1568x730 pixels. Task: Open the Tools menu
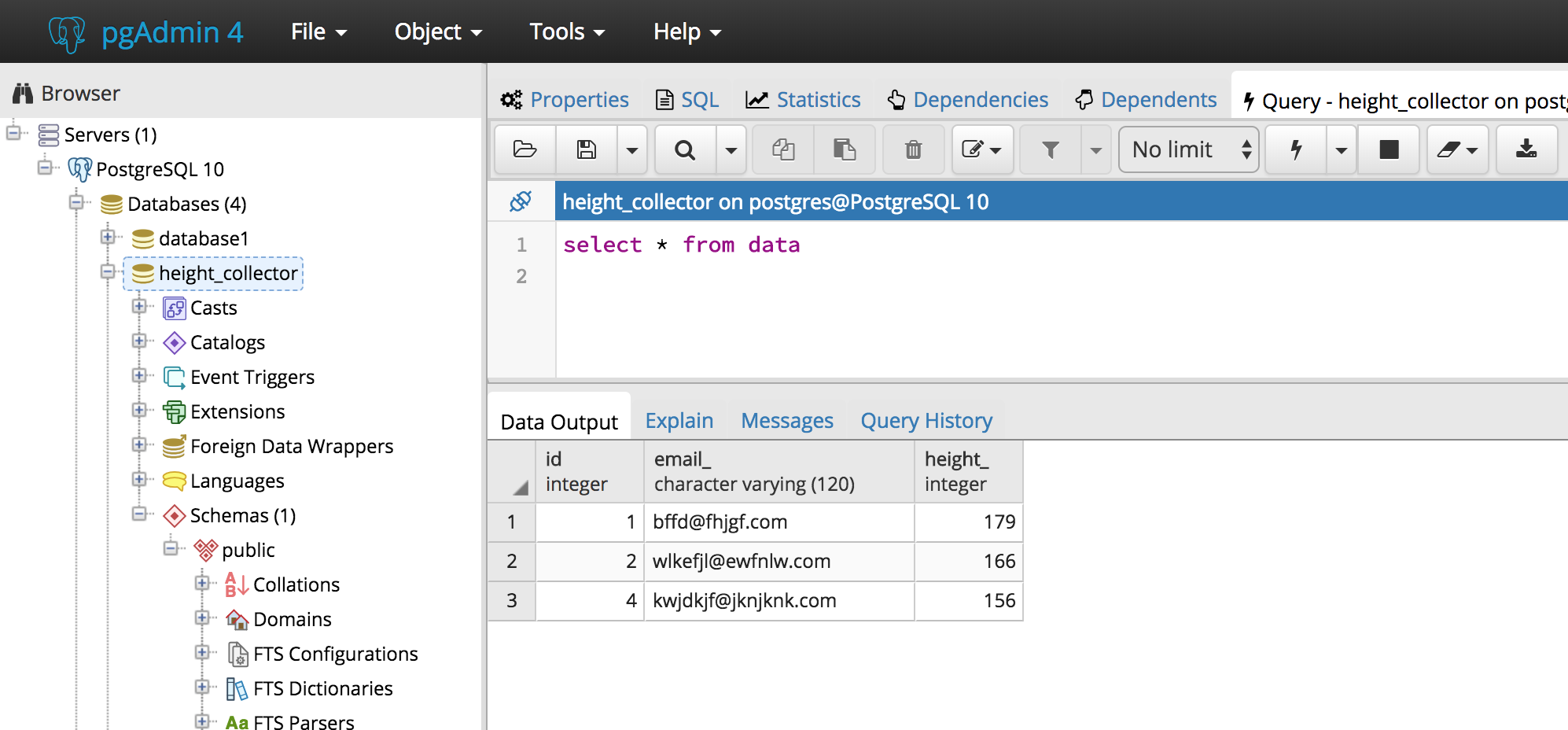click(567, 31)
